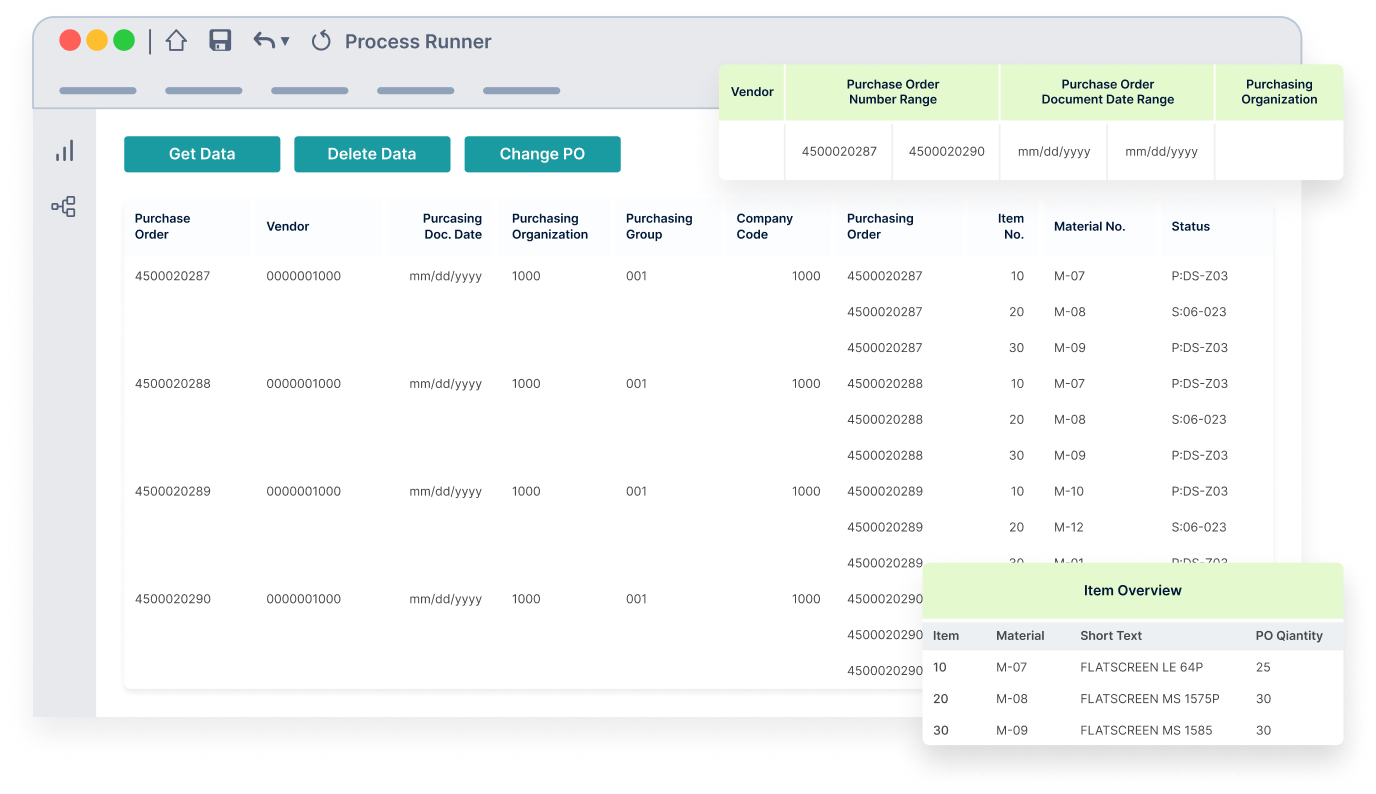
Task: Click the Home icon in the toolbar
Action: [176, 40]
